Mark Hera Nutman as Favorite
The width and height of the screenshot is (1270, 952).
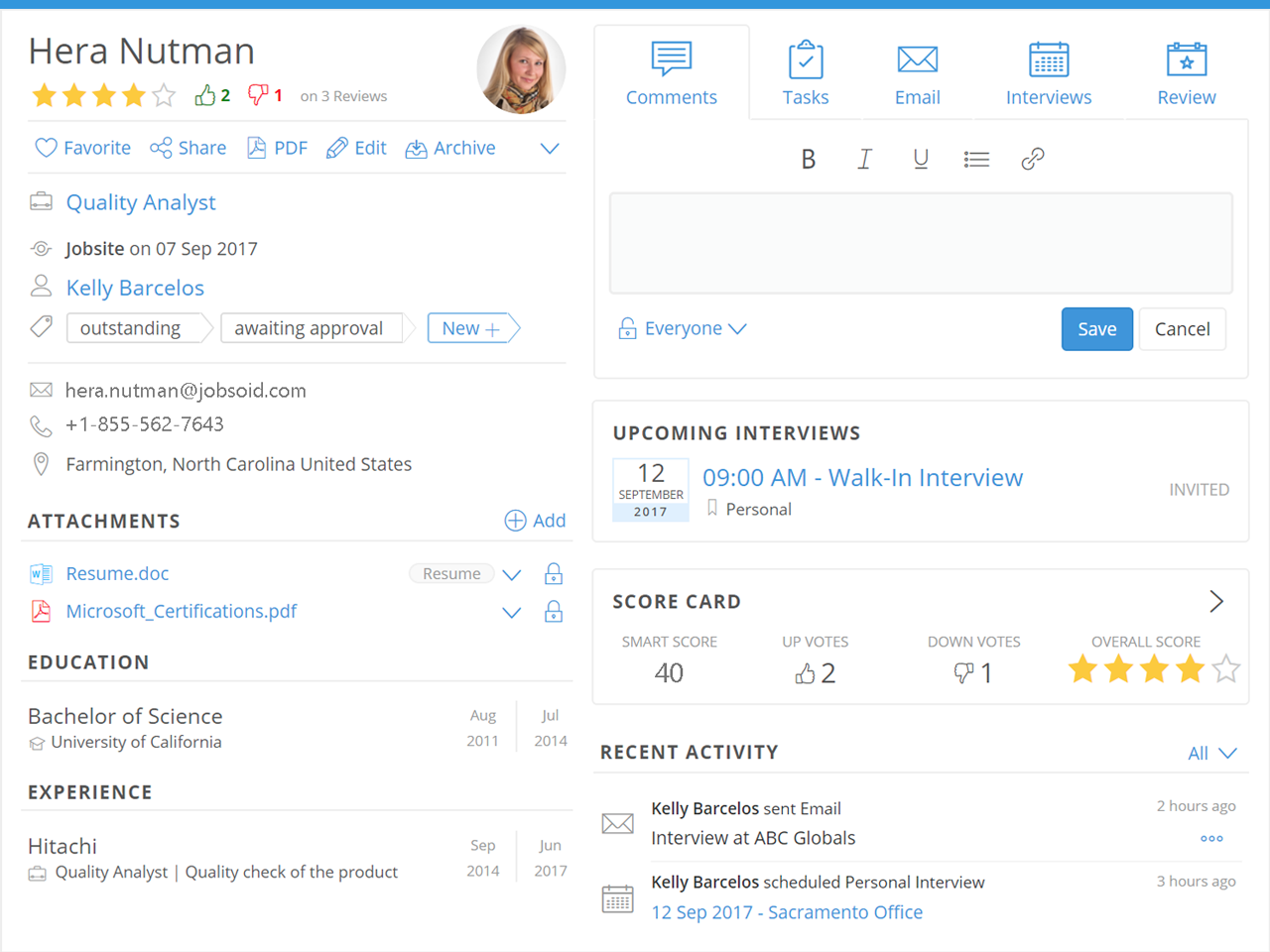coord(82,148)
